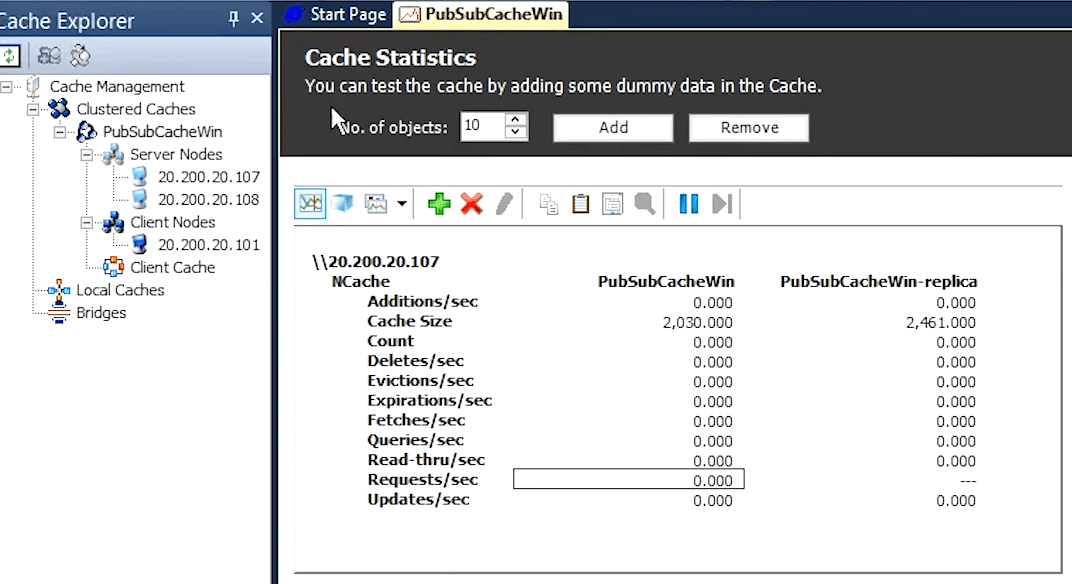Collapse the PubSubCacheWin tree node

[60, 132]
